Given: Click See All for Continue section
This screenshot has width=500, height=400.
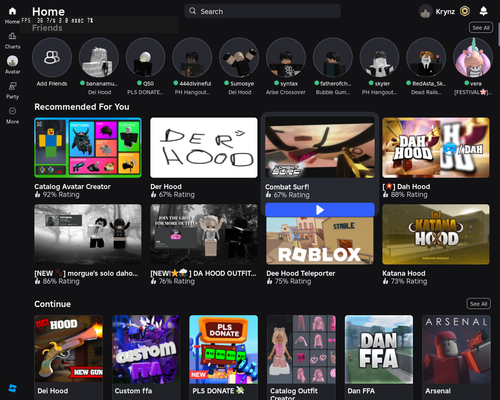Looking at the screenshot, I should (478, 304).
